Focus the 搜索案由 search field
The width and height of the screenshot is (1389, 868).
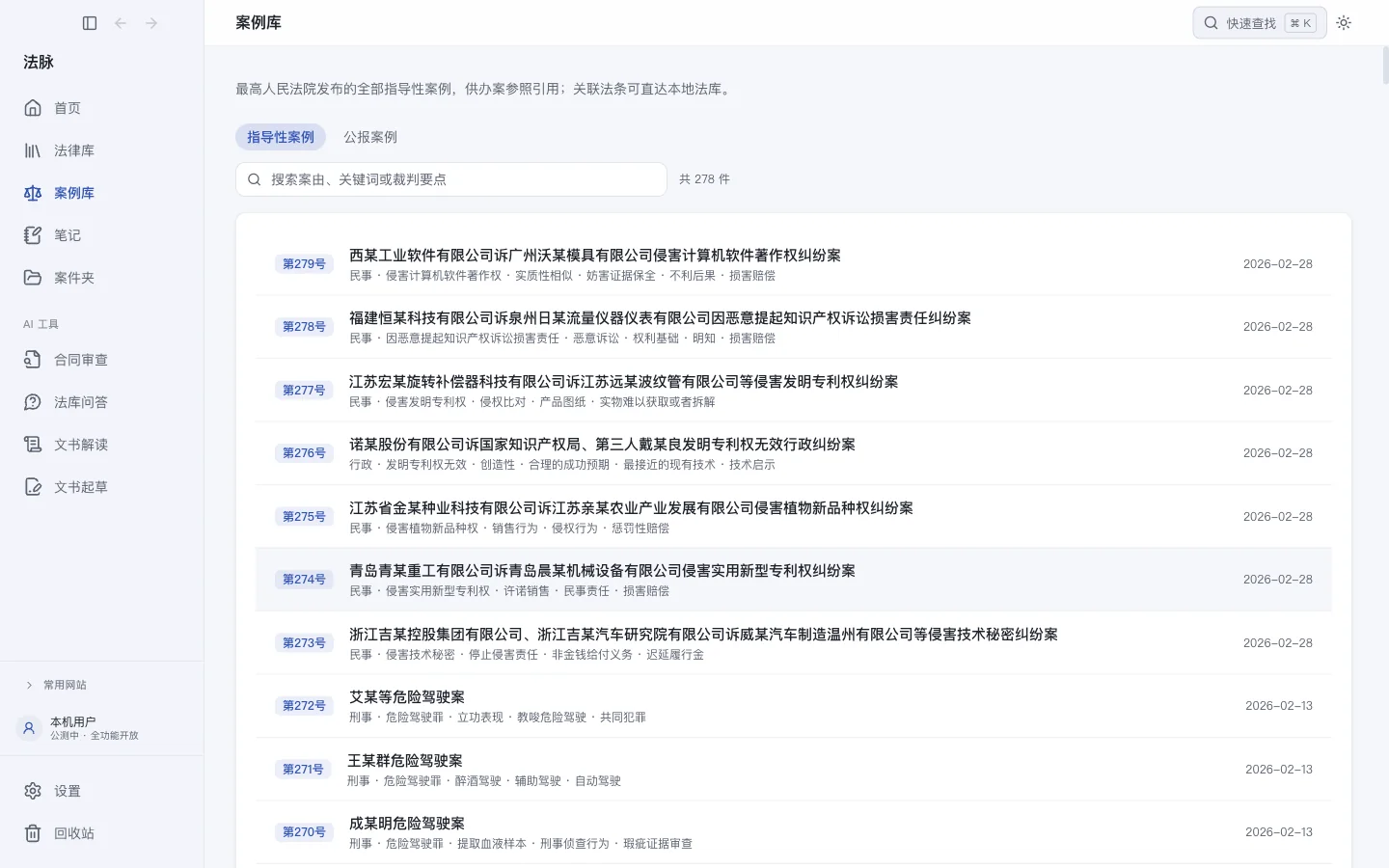[451, 179]
